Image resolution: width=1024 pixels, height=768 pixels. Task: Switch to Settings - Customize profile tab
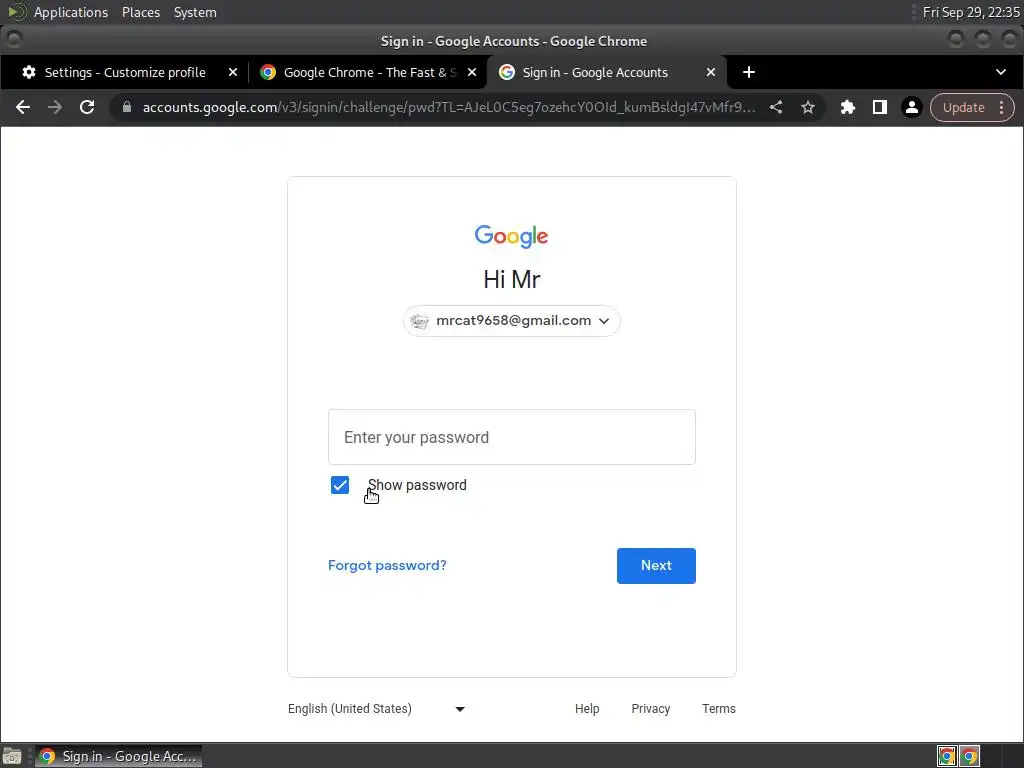point(124,72)
